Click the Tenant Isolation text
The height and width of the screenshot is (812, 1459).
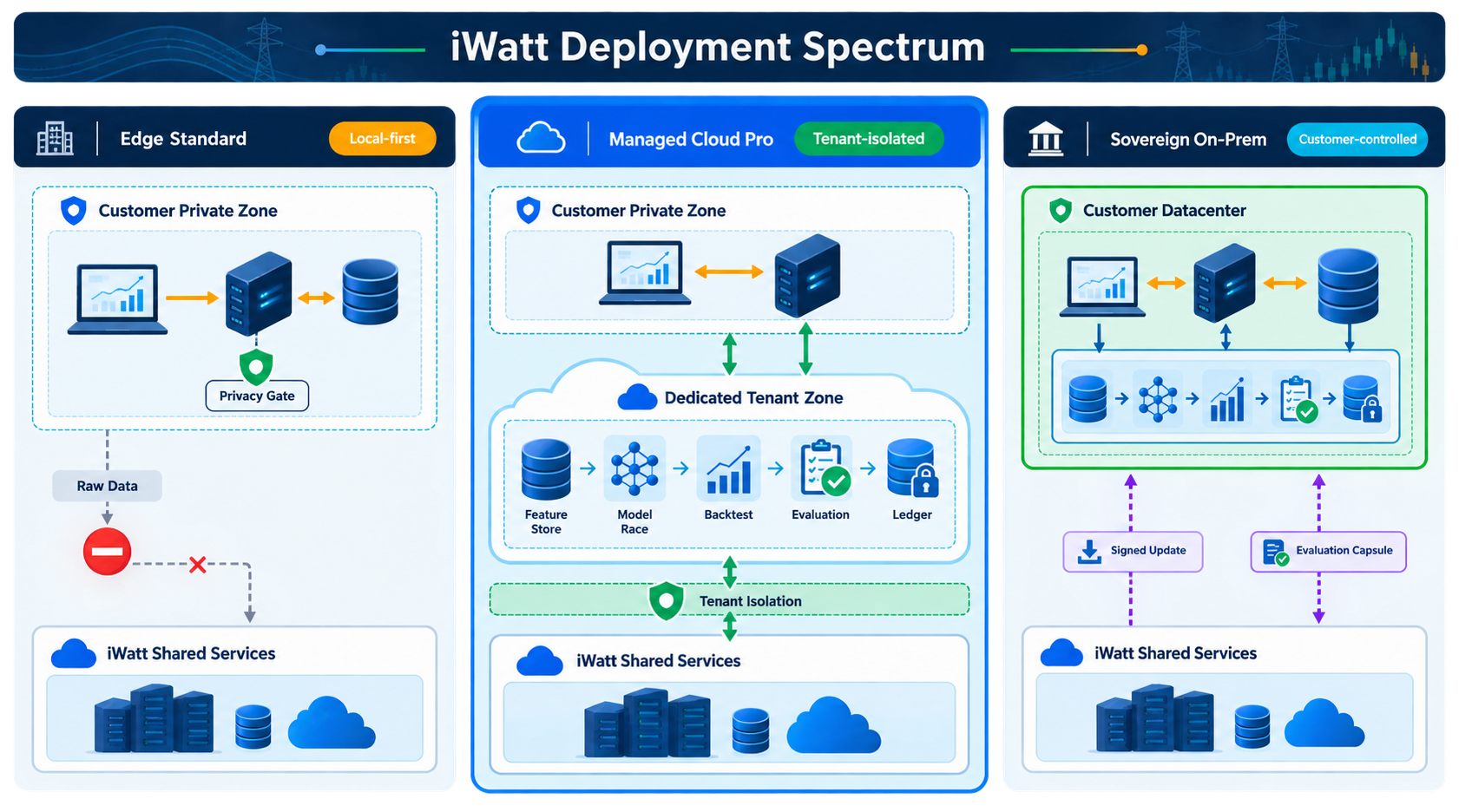[x=751, y=601]
